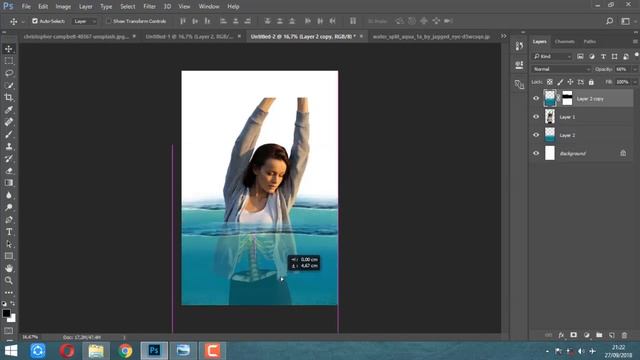Image resolution: width=640 pixels, height=360 pixels.
Task: Switch to the Paths tab
Action: (x=589, y=42)
